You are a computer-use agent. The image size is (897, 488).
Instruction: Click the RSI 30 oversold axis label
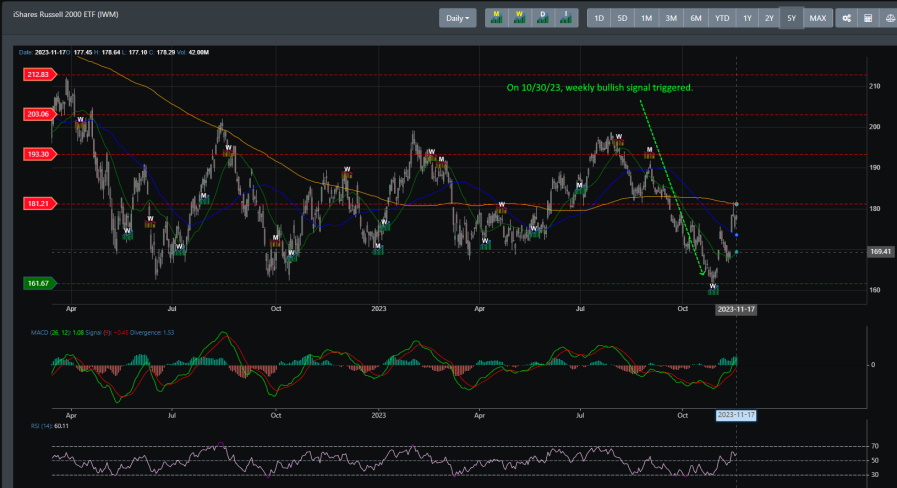tap(875, 475)
